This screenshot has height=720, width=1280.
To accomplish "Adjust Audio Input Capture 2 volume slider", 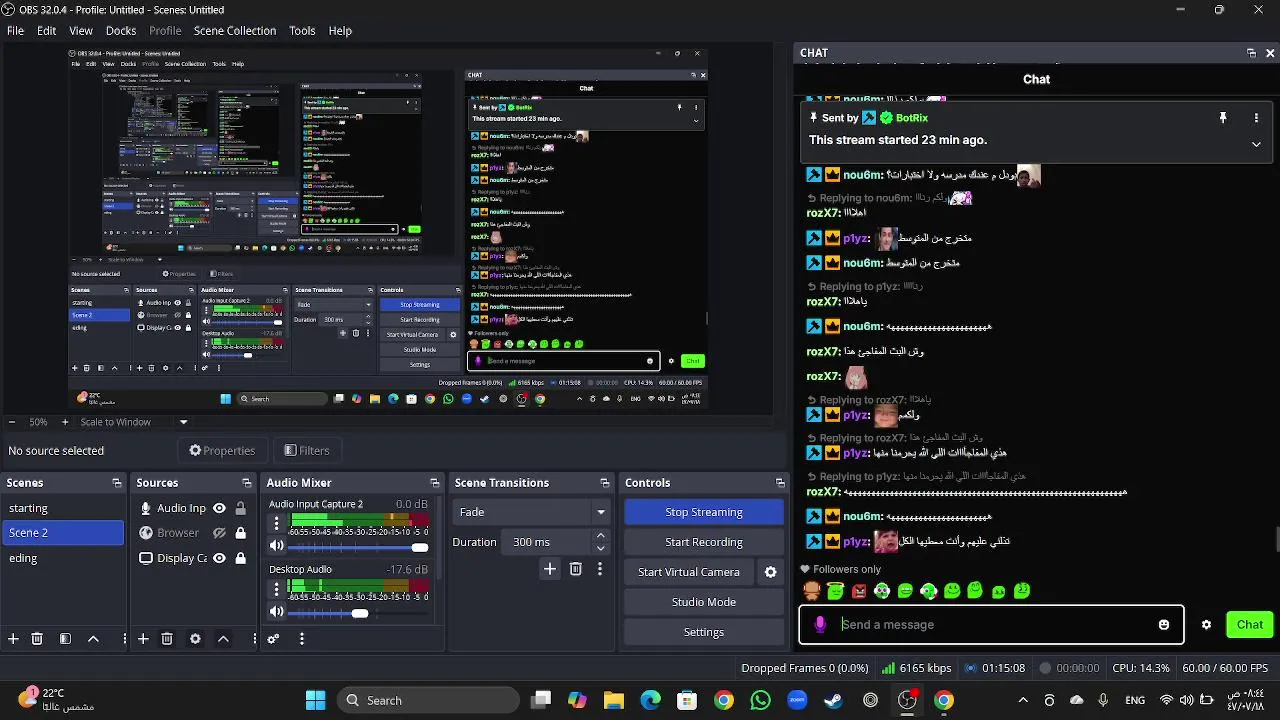I will pyautogui.click(x=359, y=547).
